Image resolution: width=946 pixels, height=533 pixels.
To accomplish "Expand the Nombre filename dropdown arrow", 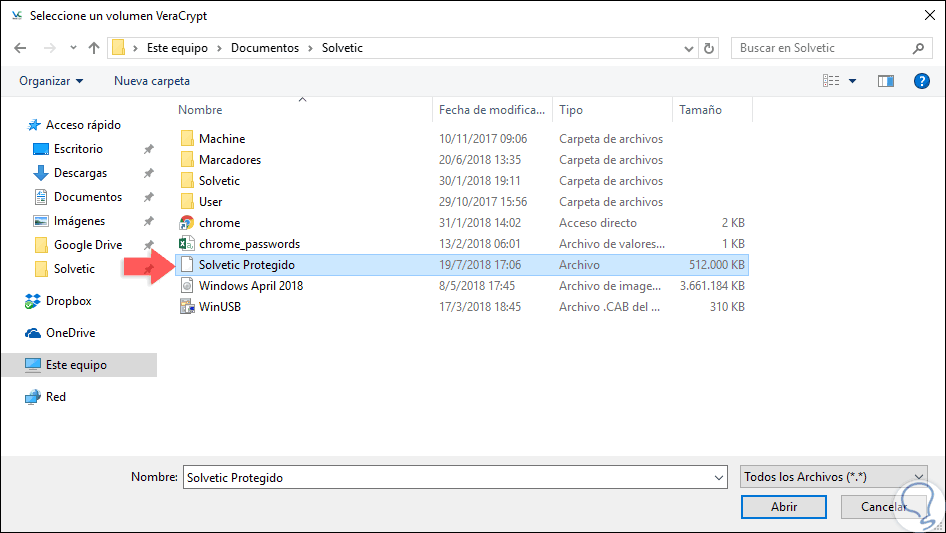I will coord(719,477).
